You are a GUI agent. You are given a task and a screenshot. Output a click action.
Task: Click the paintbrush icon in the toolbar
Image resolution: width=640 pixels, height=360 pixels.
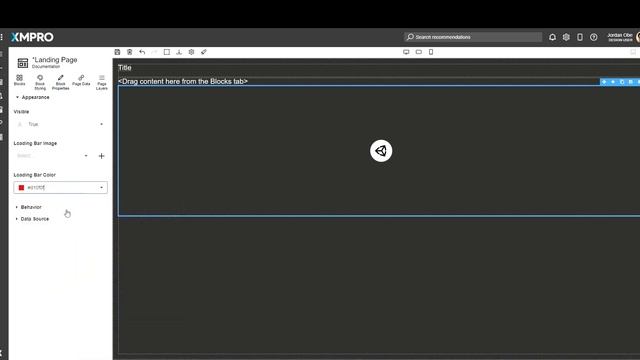pyautogui.click(x=204, y=52)
